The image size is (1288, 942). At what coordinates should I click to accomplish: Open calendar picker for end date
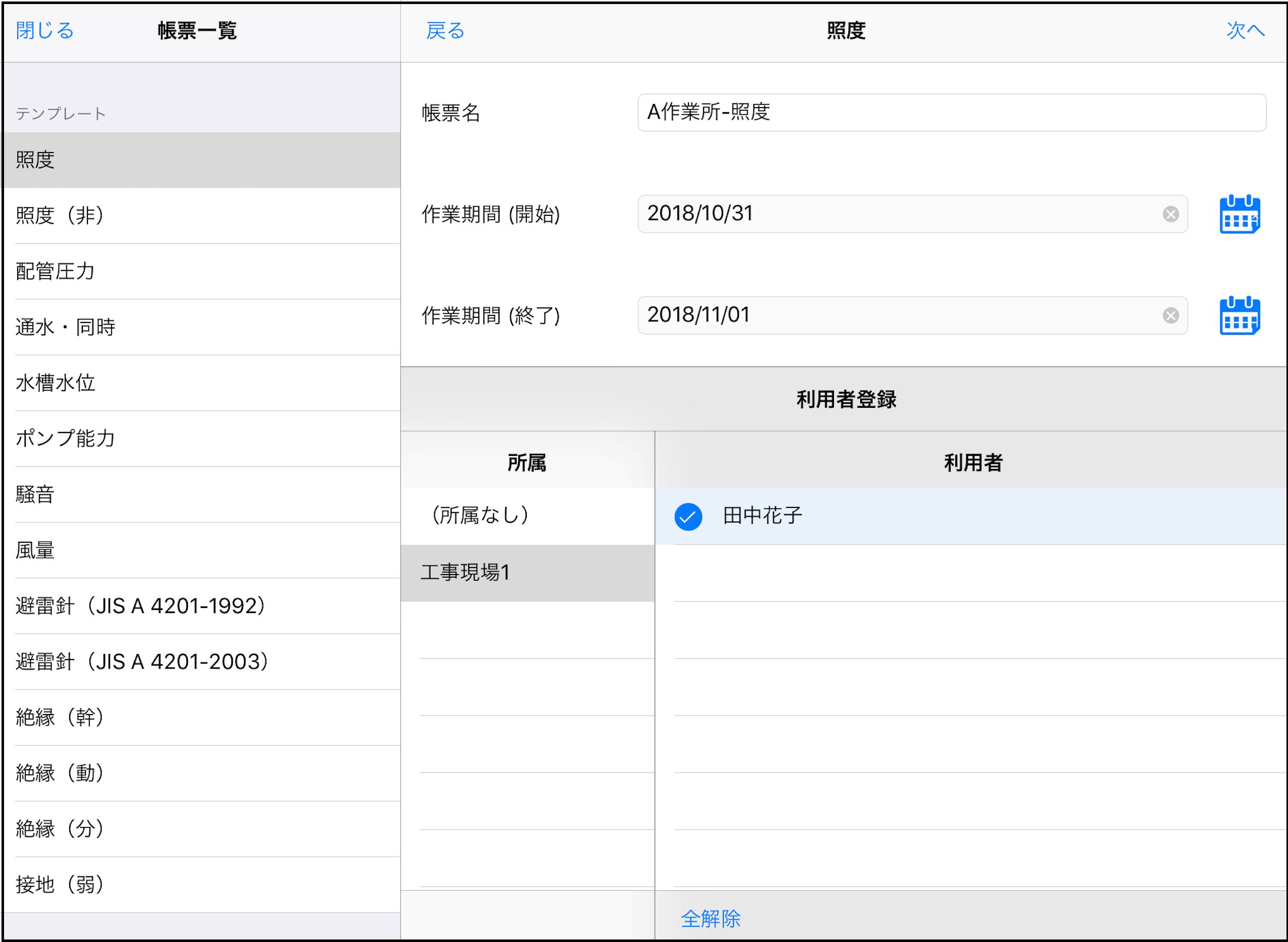[x=1239, y=315]
